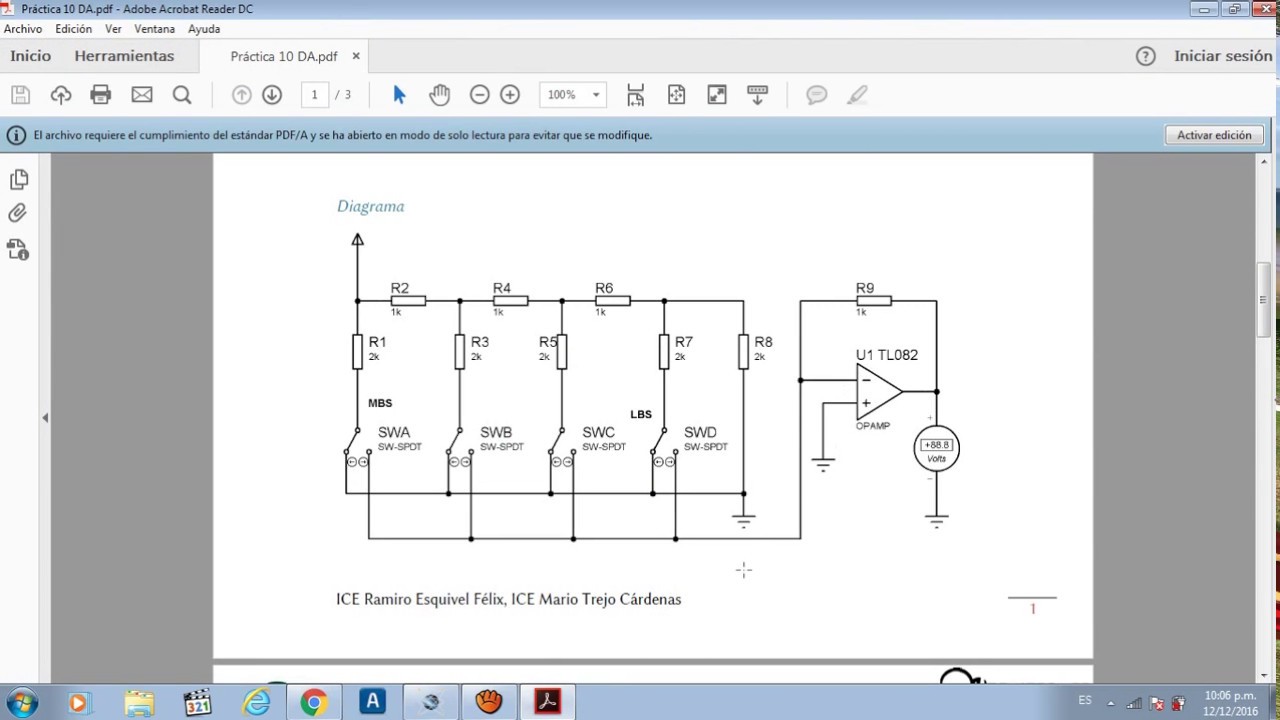Click Adobe Acrobat Reader taskbar icon
The width and height of the screenshot is (1280, 720).
[548, 703]
